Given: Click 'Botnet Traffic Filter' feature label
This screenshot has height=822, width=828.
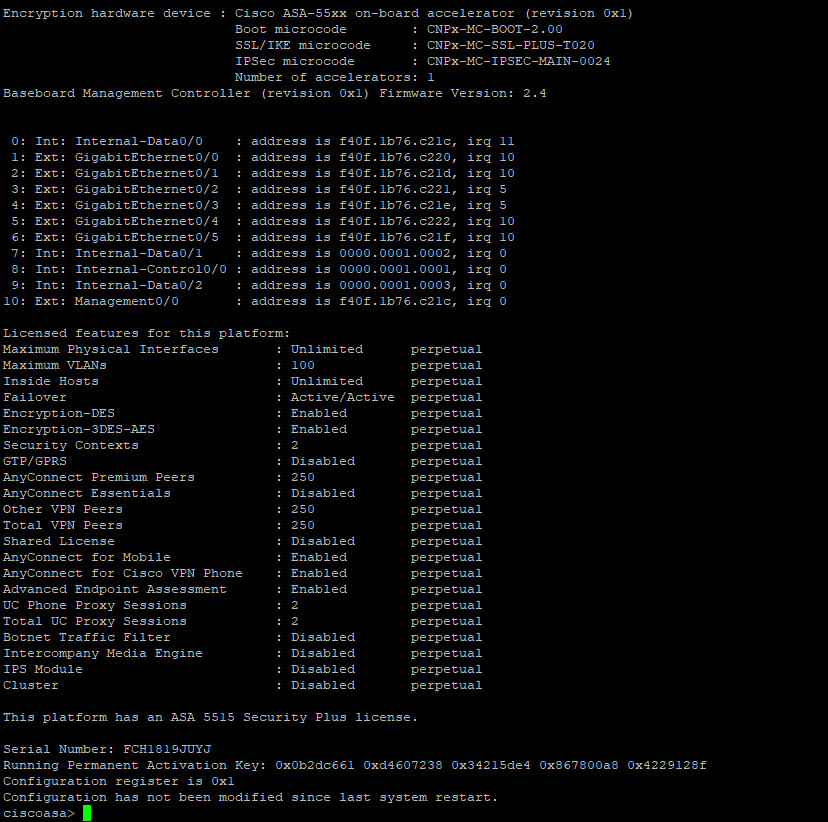Looking at the screenshot, I should 87,637.
